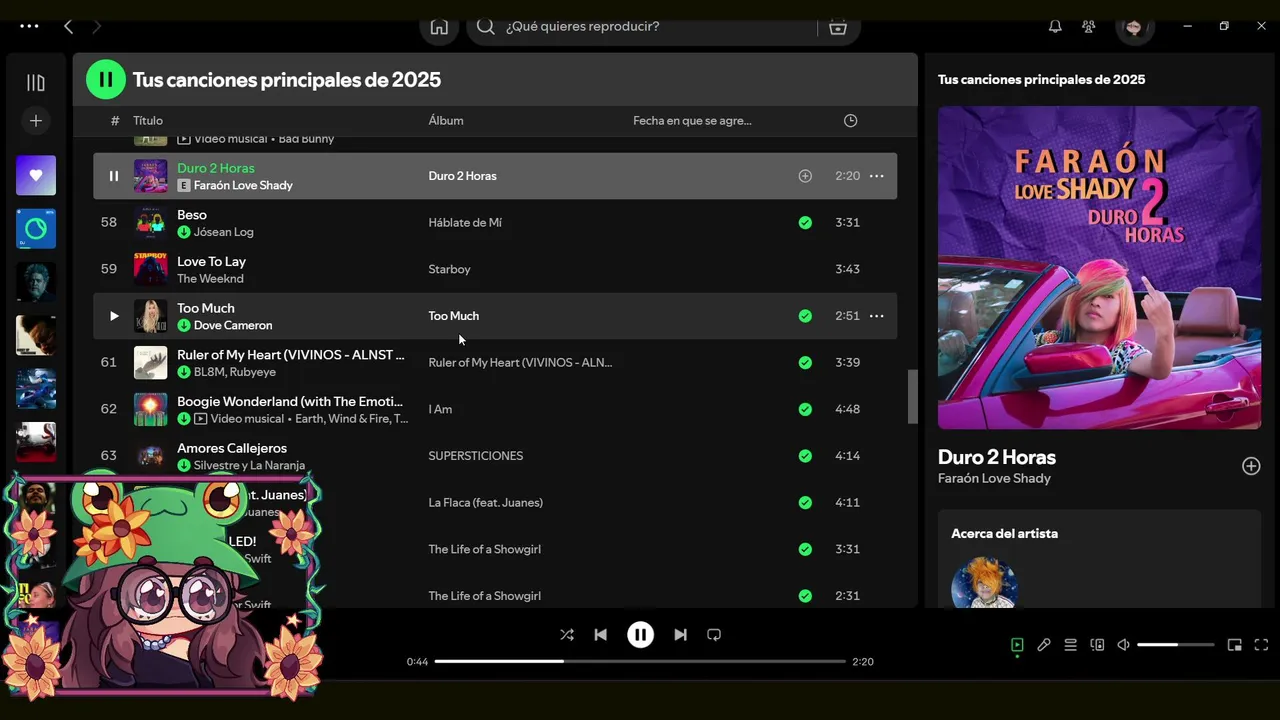Select the Love To Lay track title
This screenshot has width=1280, height=720.
click(x=211, y=261)
